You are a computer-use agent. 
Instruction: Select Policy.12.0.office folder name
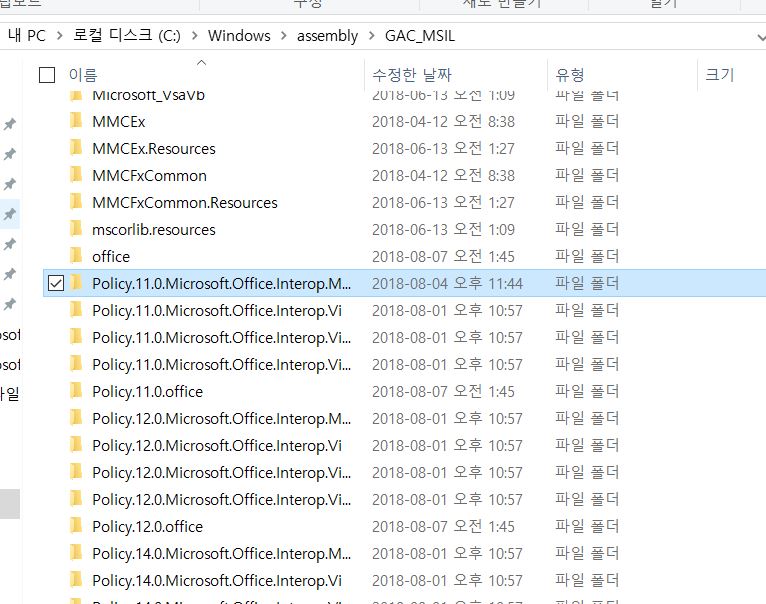[148, 526]
